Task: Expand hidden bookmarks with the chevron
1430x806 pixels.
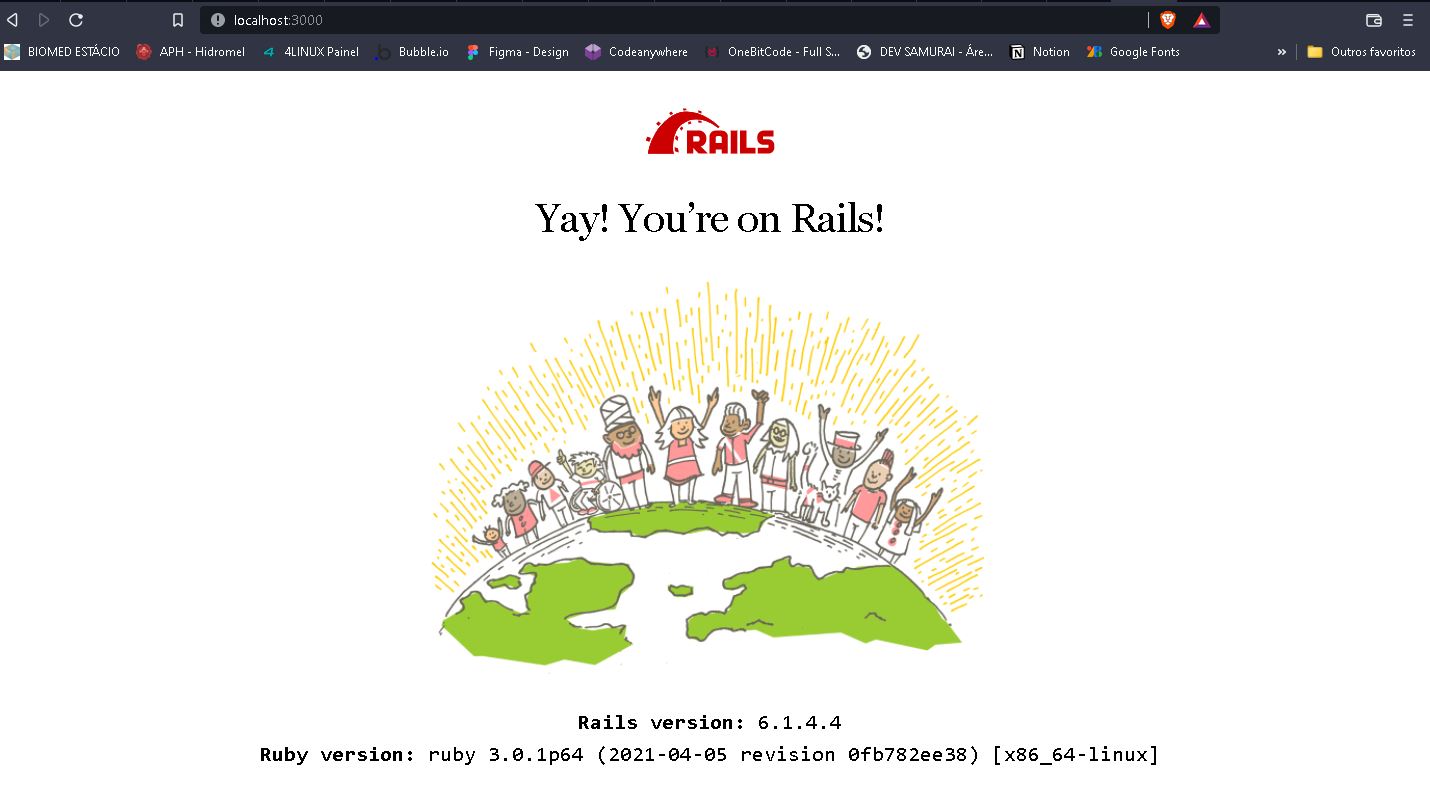Action: coord(1283,52)
